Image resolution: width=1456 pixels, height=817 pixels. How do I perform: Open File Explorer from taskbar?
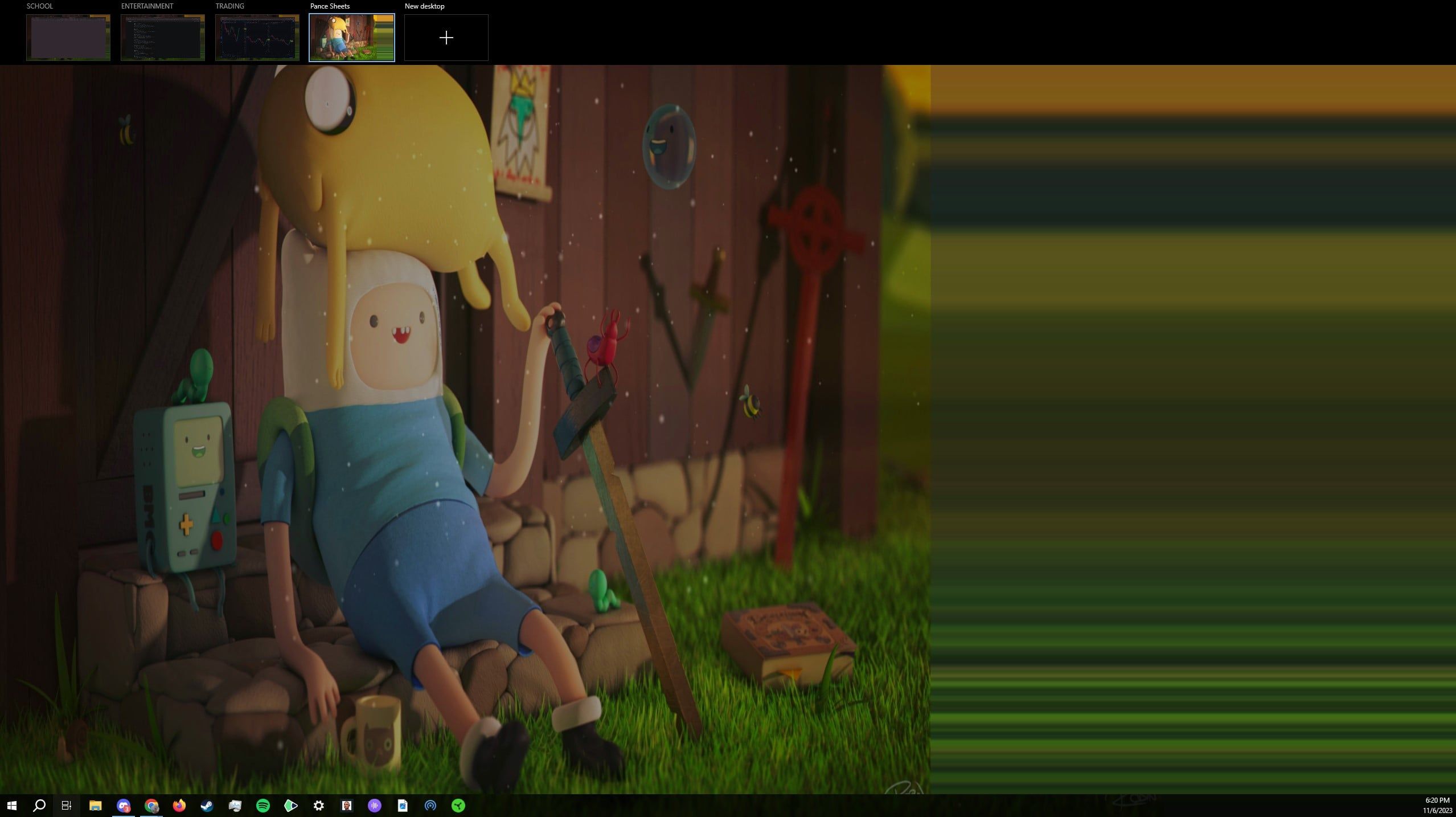coord(95,806)
